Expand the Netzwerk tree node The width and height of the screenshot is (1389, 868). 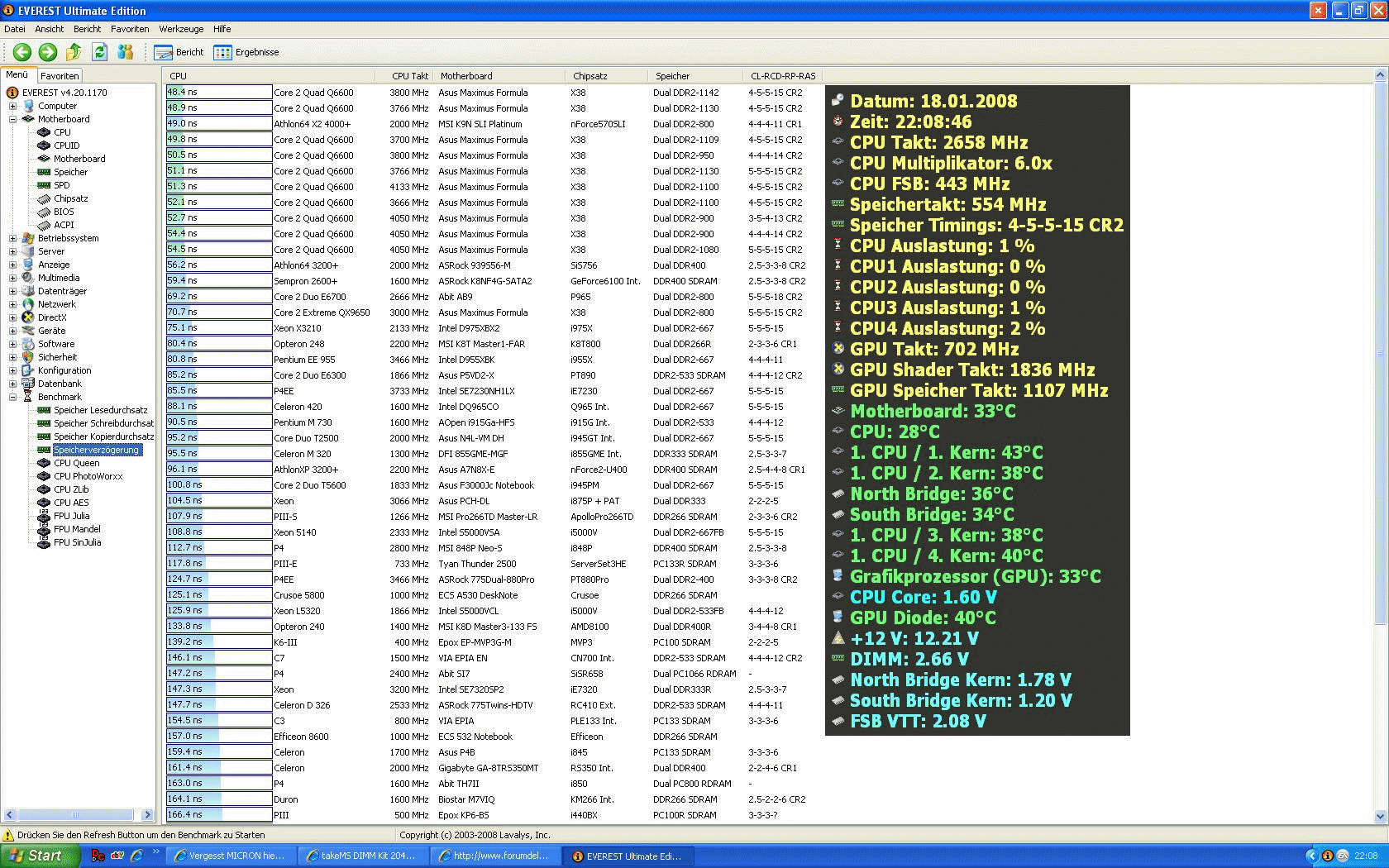point(12,304)
